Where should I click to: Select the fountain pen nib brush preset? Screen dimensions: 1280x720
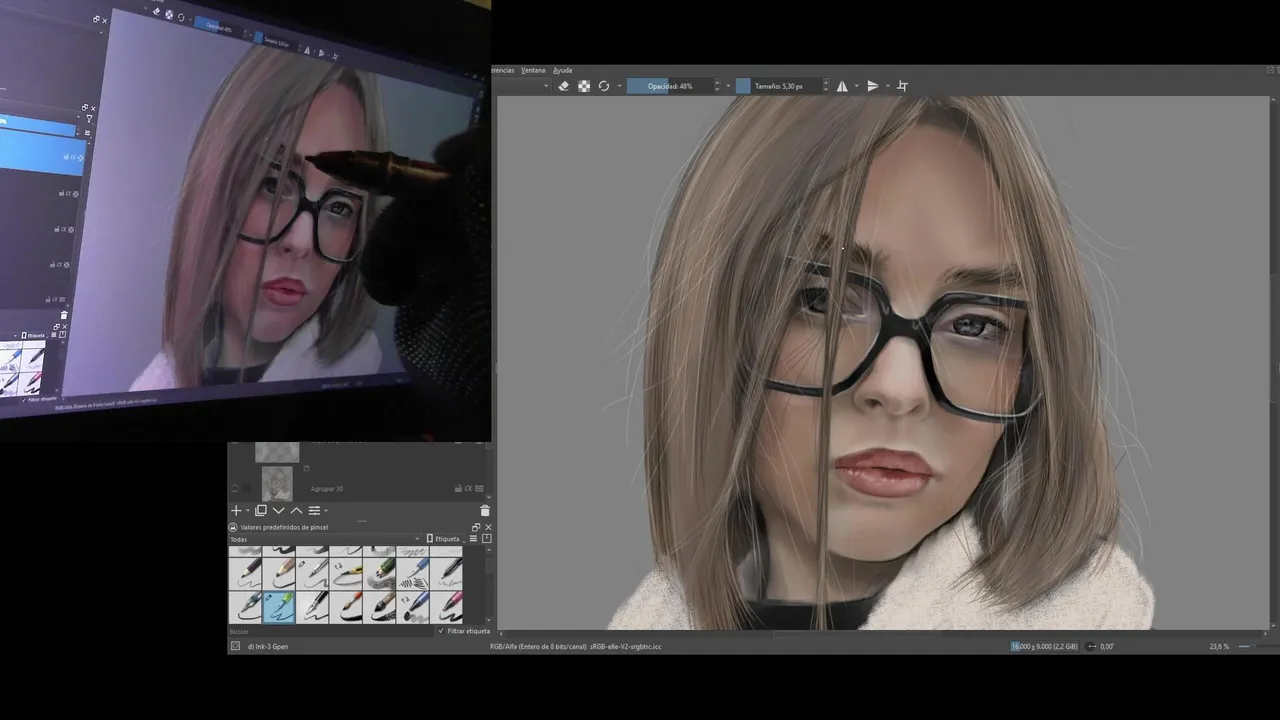(x=312, y=607)
